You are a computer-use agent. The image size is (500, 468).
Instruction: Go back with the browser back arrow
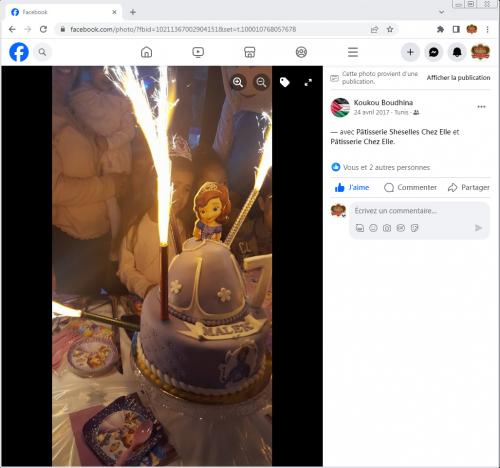click(x=12, y=29)
